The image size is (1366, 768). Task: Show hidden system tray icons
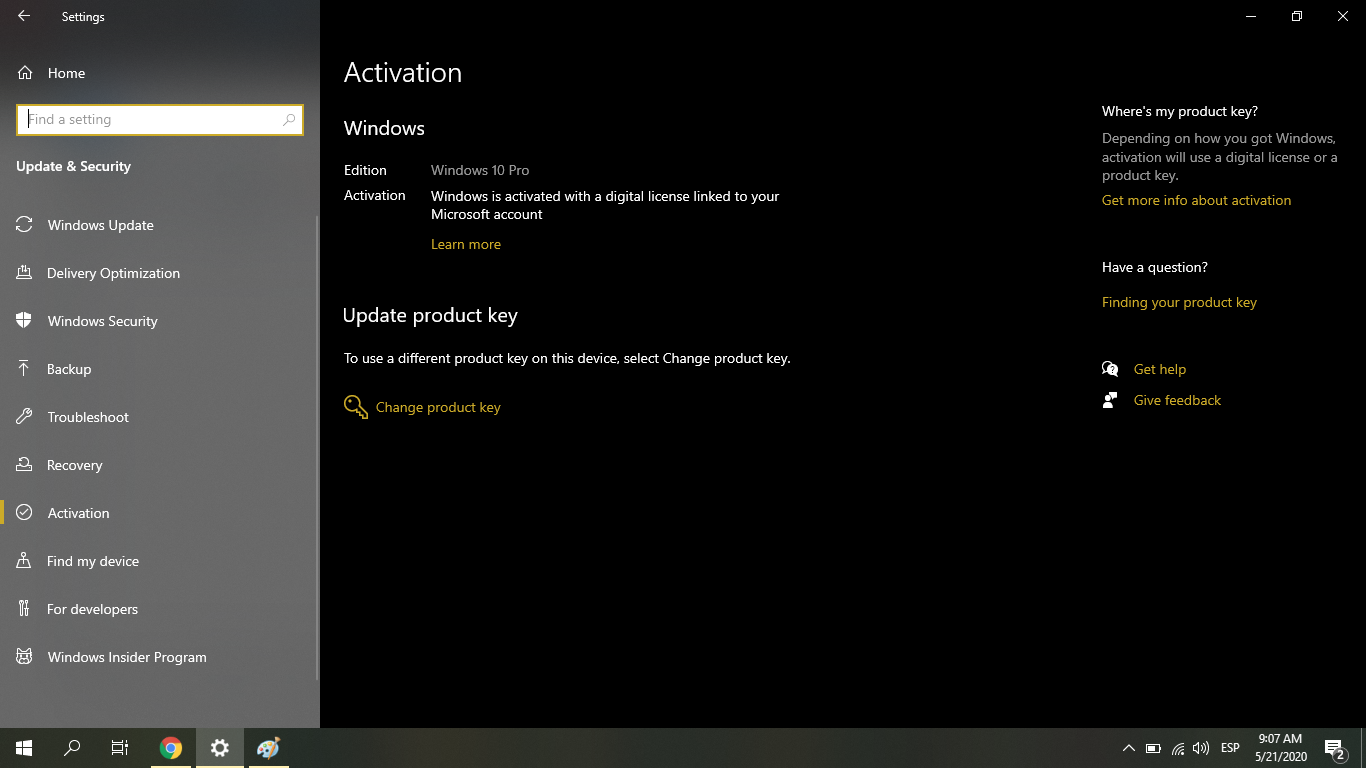point(1129,748)
